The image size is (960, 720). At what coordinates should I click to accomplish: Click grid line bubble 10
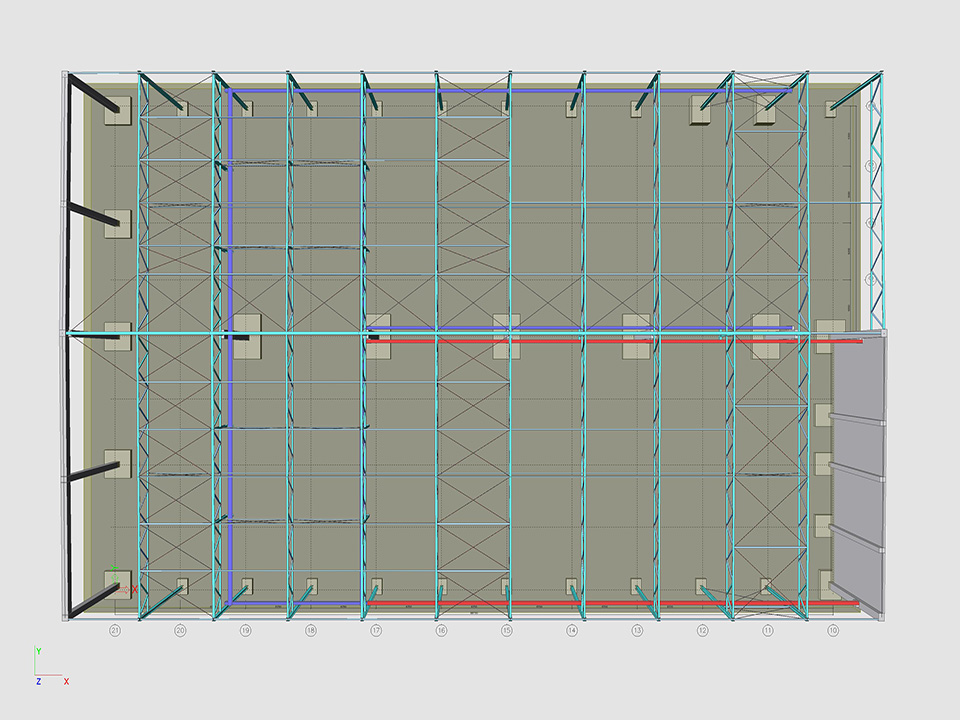(x=833, y=631)
